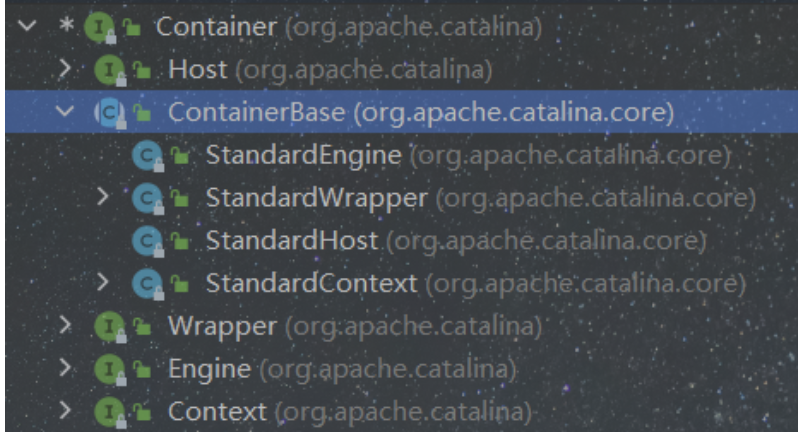Click the StandardHost class icon
This screenshot has width=798, height=432.
(145, 241)
